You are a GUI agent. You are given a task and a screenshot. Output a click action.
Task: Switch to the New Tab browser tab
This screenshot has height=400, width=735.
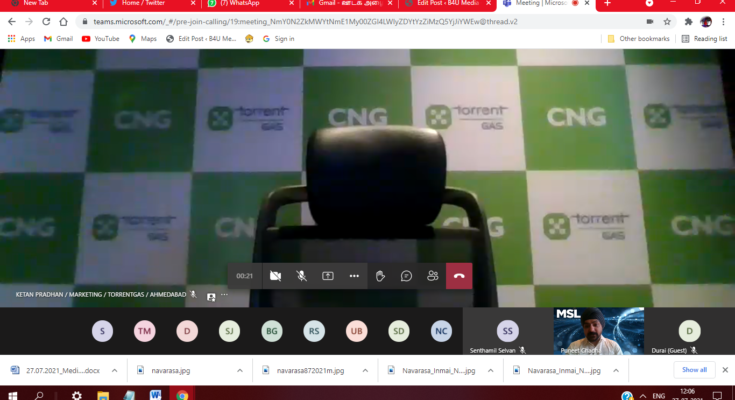tap(52, 4)
